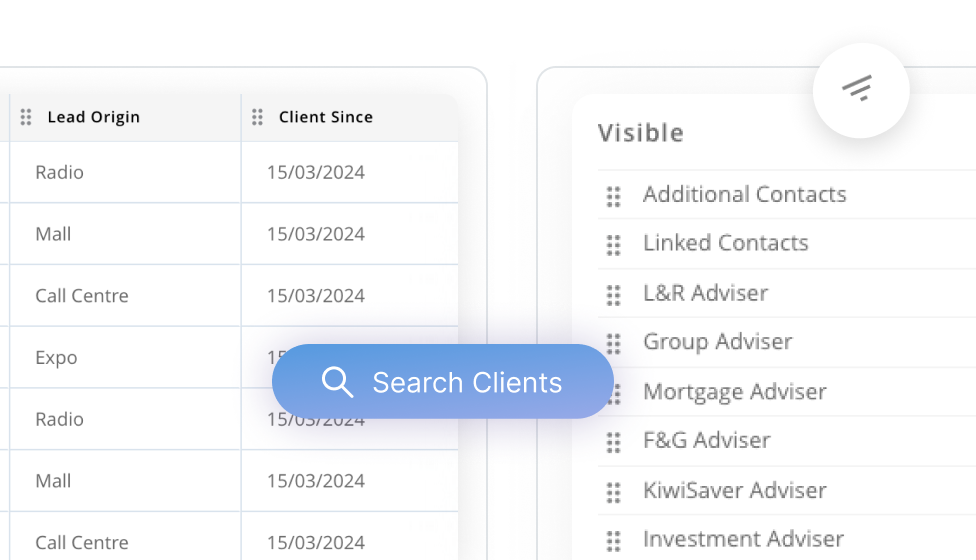Select the Investment Adviser list item
Viewport: 976px width, 560px height.
(787, 539)
